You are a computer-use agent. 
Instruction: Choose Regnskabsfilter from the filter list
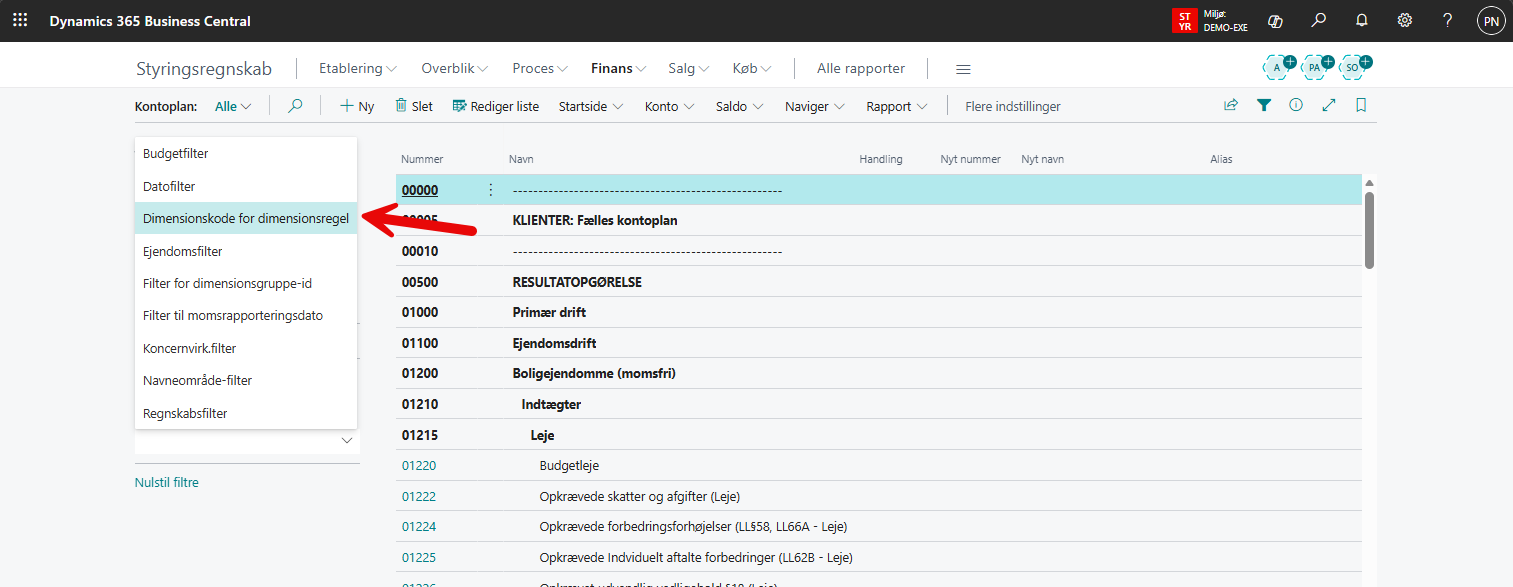pyautogui.click(x=185, y=413)
